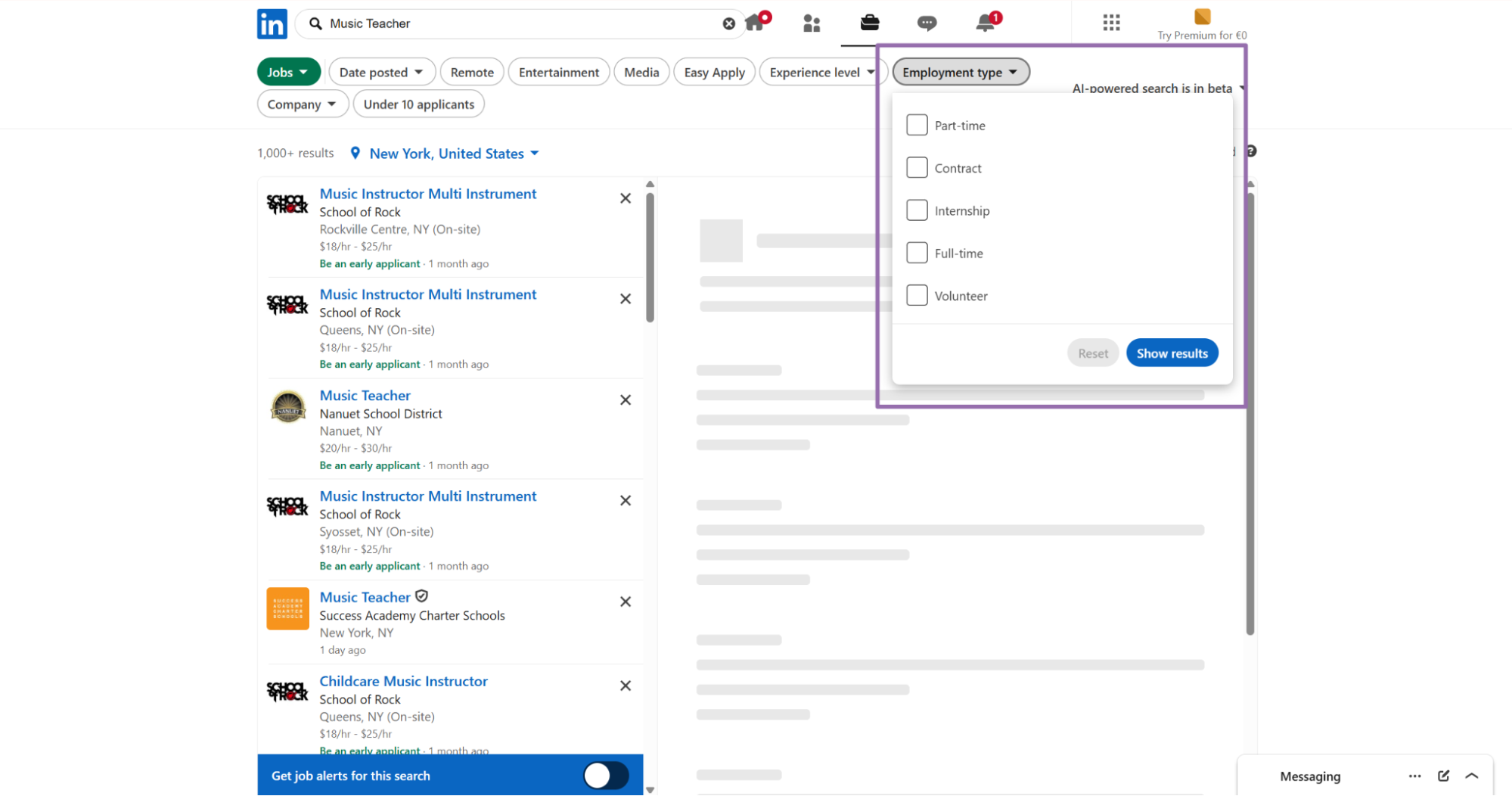Toggle the Easy Apply filter
Viewport: 1512px width, 796px height.
[714, 72]
